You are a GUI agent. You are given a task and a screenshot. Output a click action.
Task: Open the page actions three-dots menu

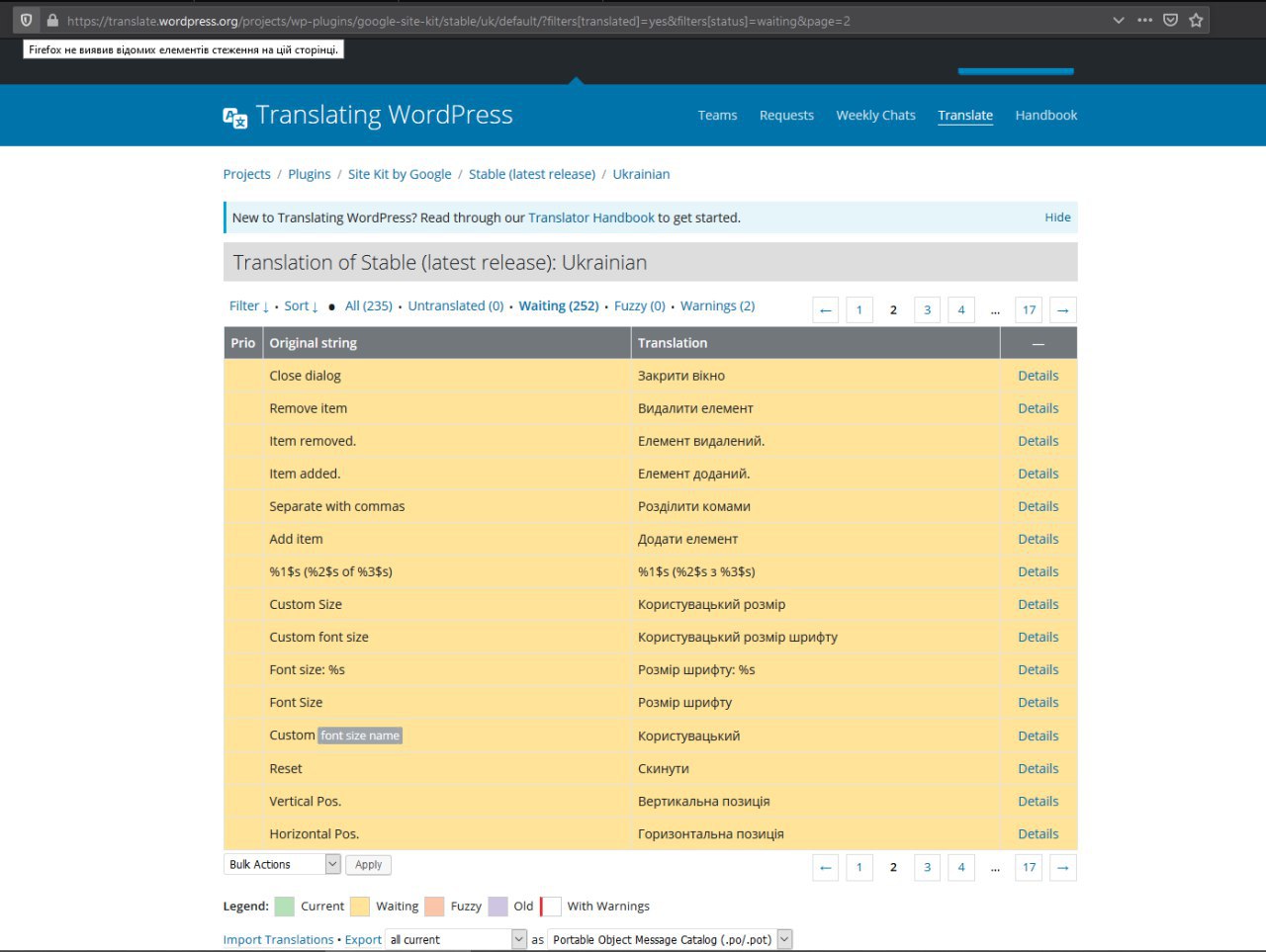1144,20
